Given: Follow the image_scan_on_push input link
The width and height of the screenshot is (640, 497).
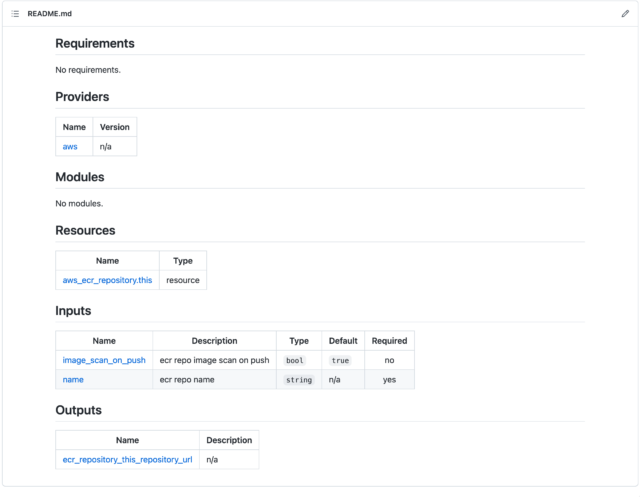Looking at the screenshot, I should pos(104,360).
